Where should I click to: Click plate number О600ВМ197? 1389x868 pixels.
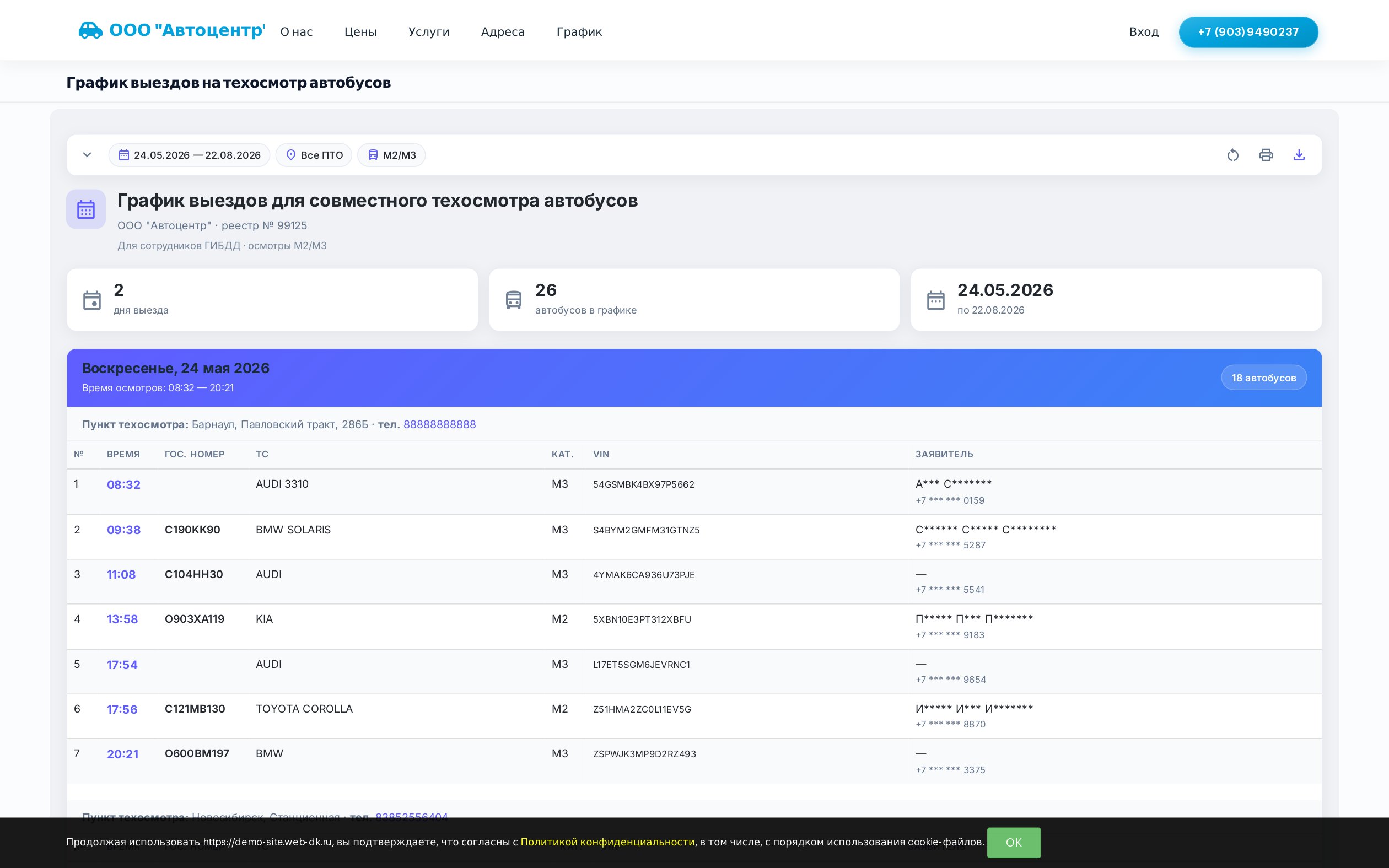pos(197,754)
